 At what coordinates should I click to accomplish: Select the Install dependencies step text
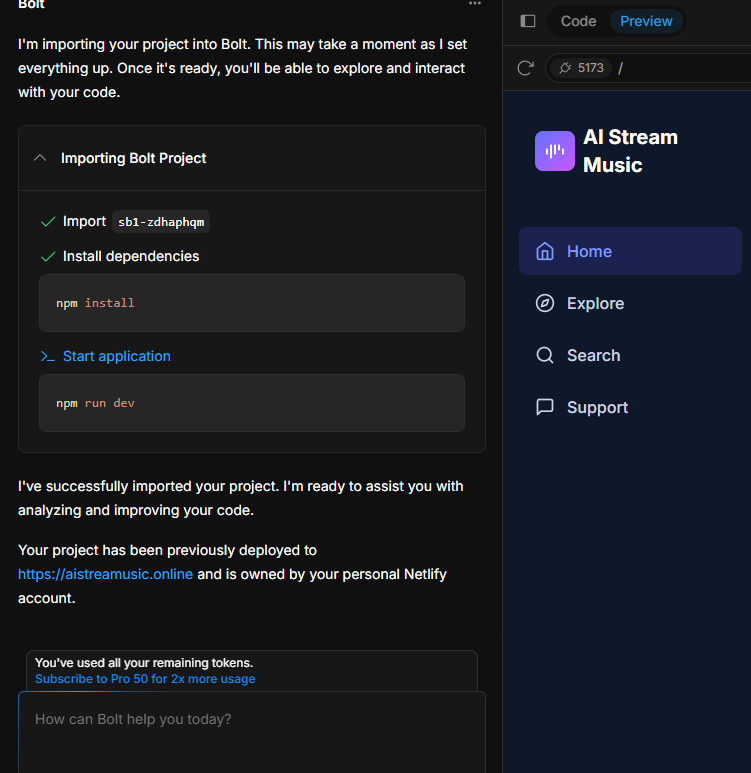click(x=131, y=256)
